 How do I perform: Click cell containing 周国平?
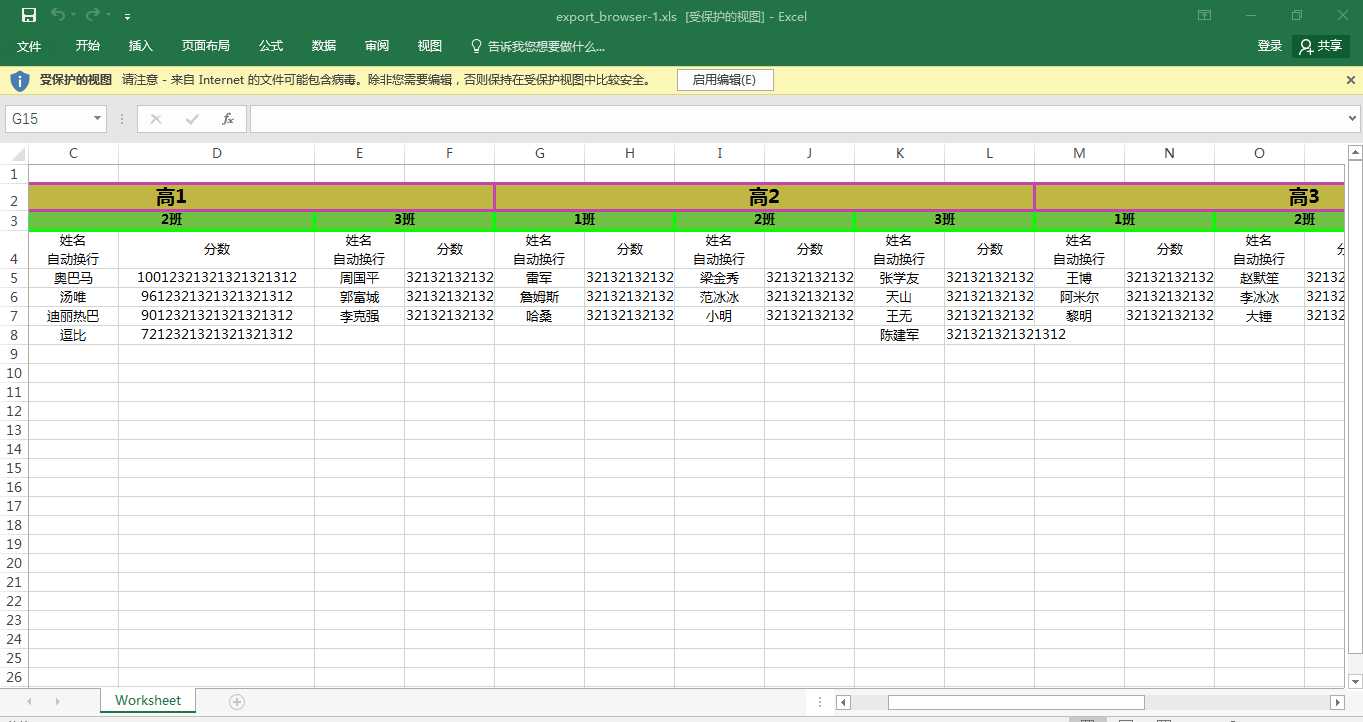pyautogui.click(x=359, y=278)
